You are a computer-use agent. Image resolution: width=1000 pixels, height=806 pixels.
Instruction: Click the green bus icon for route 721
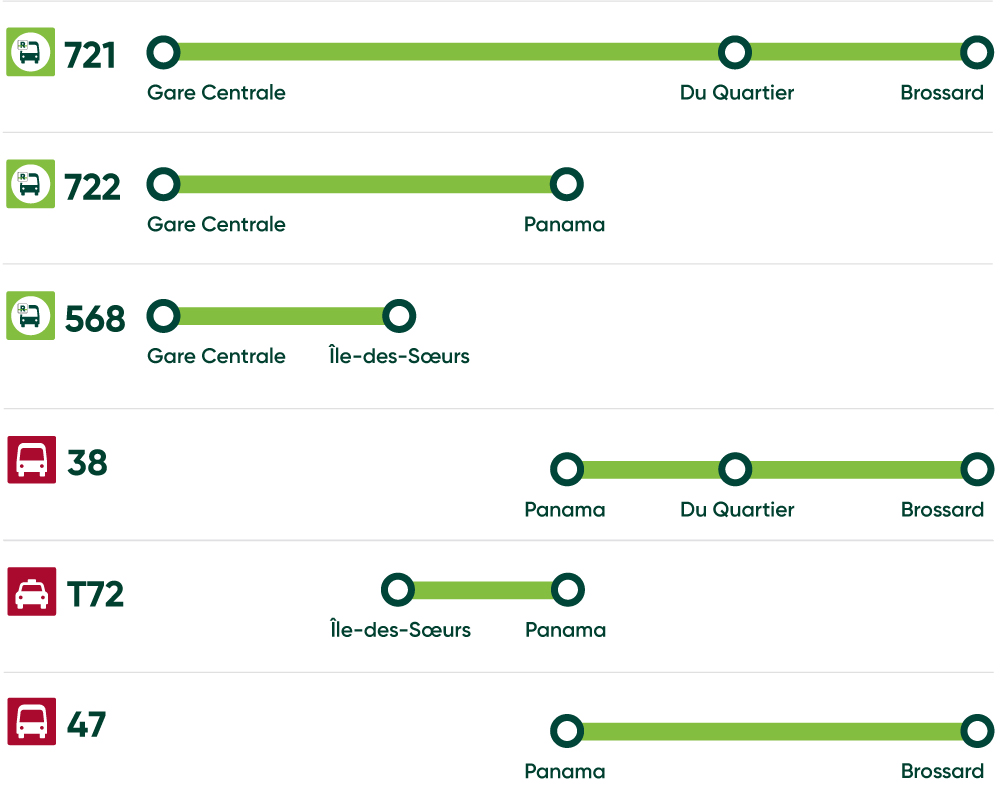31,52
